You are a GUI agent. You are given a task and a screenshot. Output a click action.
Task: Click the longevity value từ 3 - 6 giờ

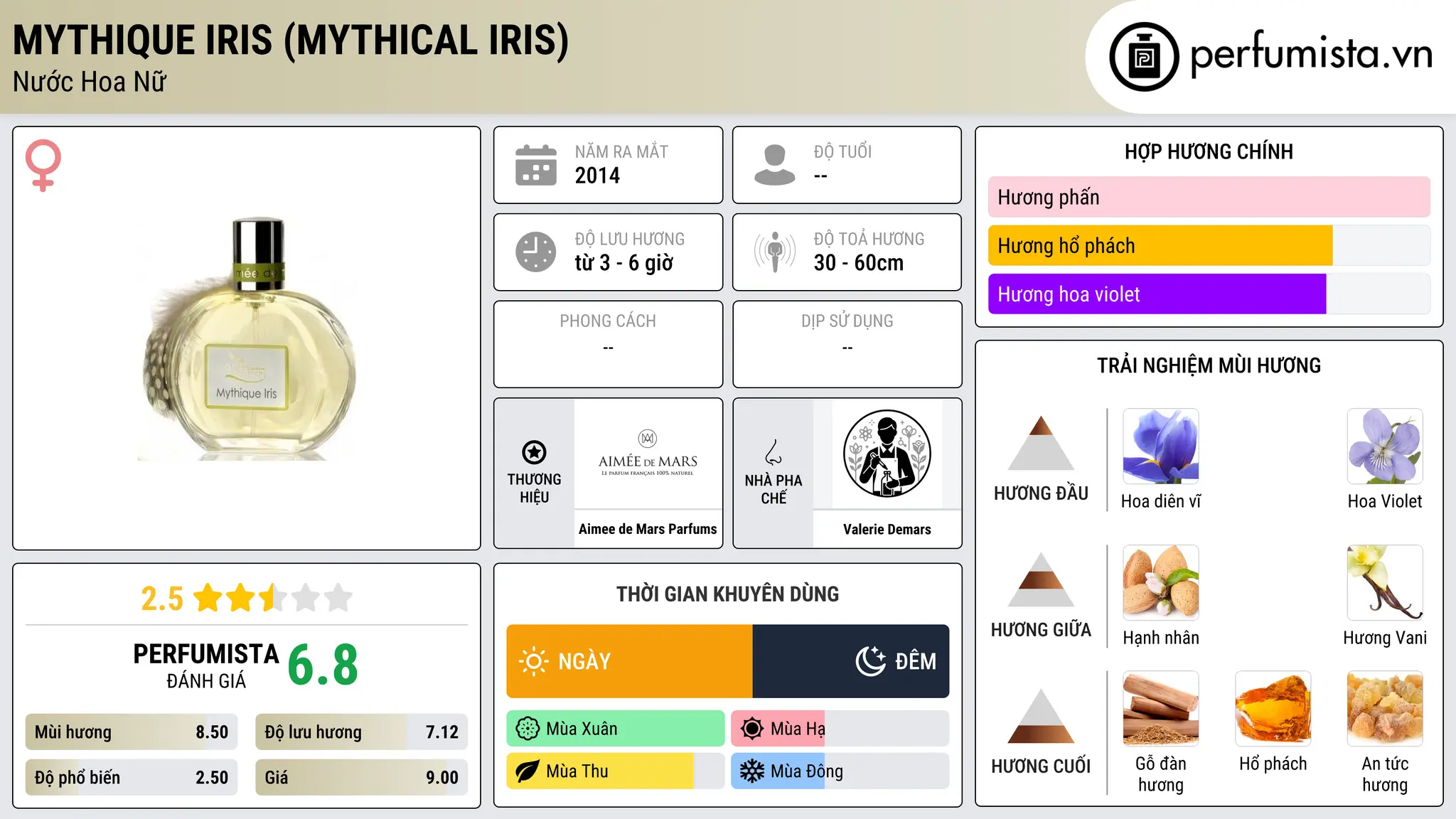tap(624, 263)
